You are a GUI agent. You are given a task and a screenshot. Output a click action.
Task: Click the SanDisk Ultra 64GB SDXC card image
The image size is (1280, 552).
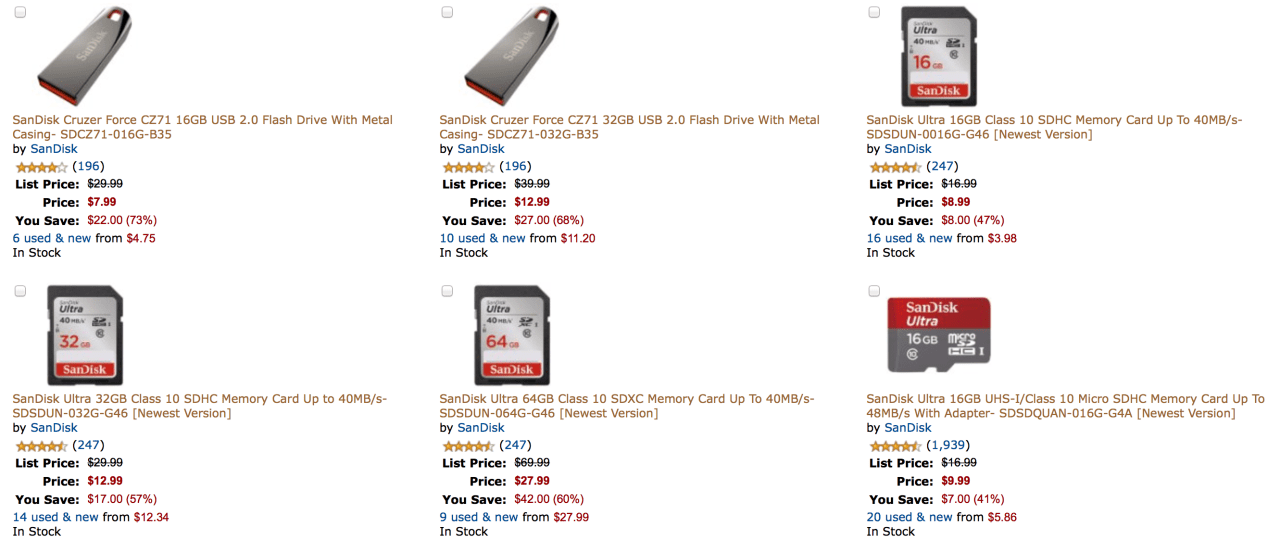[x=511, y=335]
